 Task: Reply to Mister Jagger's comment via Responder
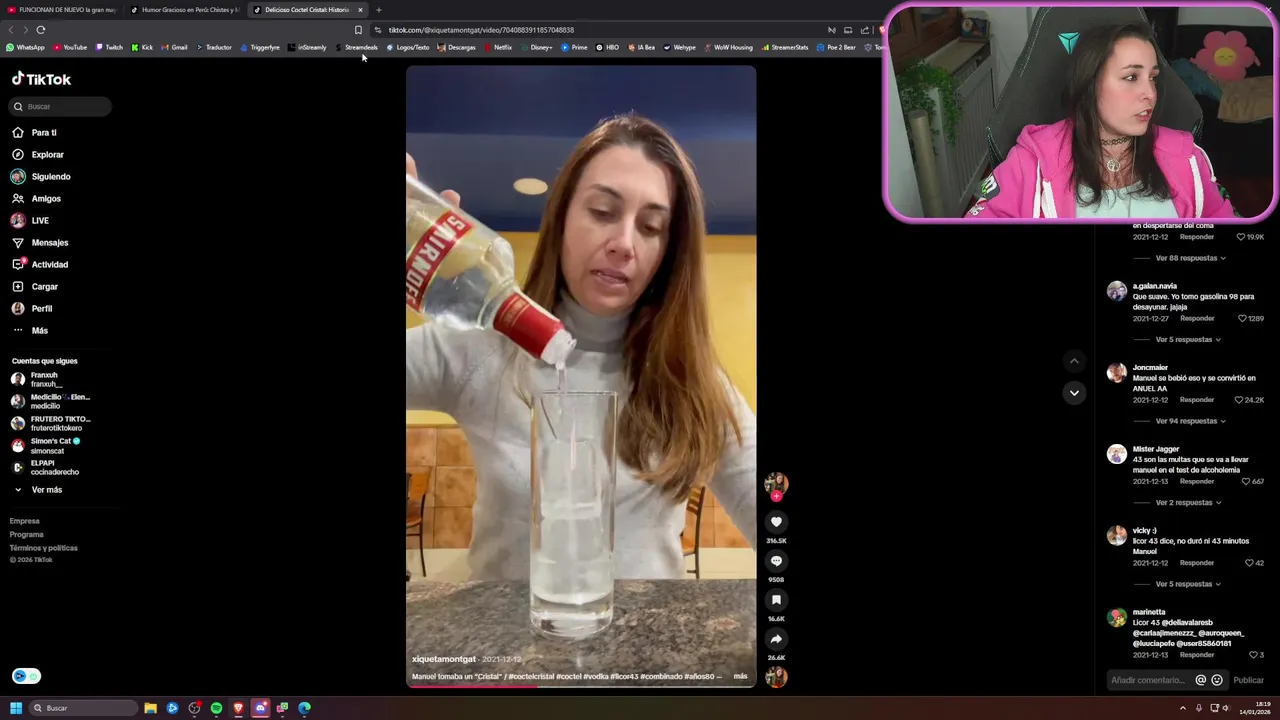coord(1196,481)
